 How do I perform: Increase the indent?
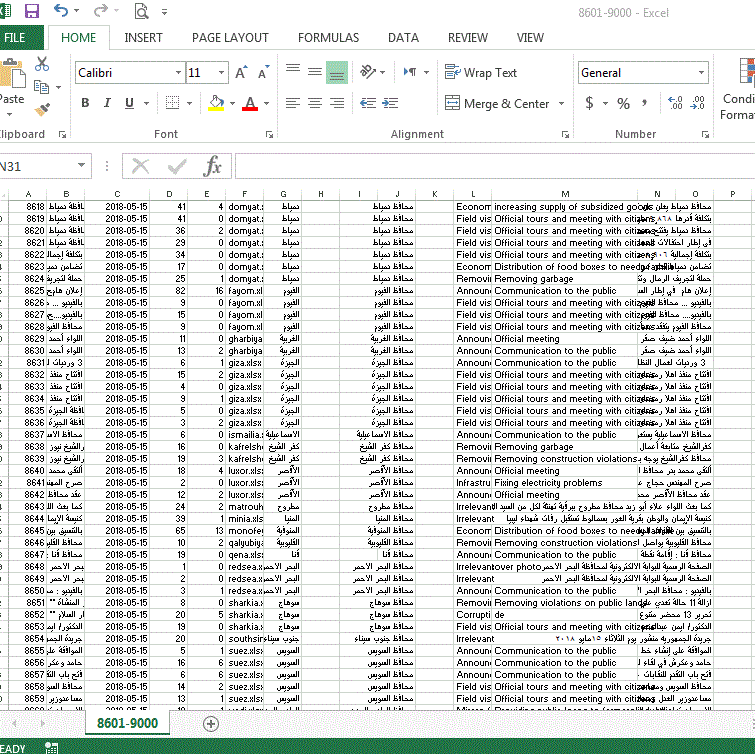[x=390, y=103]
